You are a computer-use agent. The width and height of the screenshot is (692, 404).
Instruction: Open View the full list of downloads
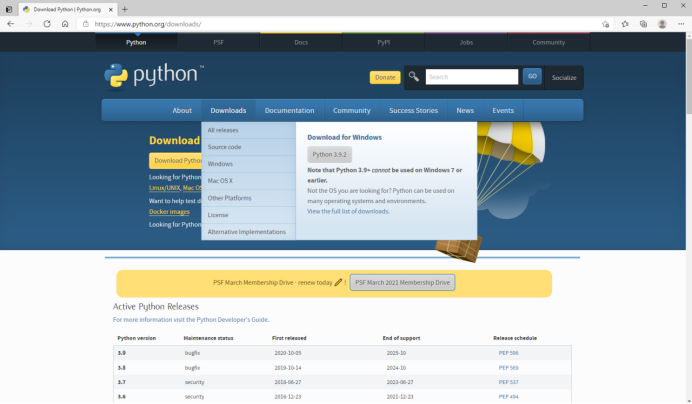click(348, 211)
